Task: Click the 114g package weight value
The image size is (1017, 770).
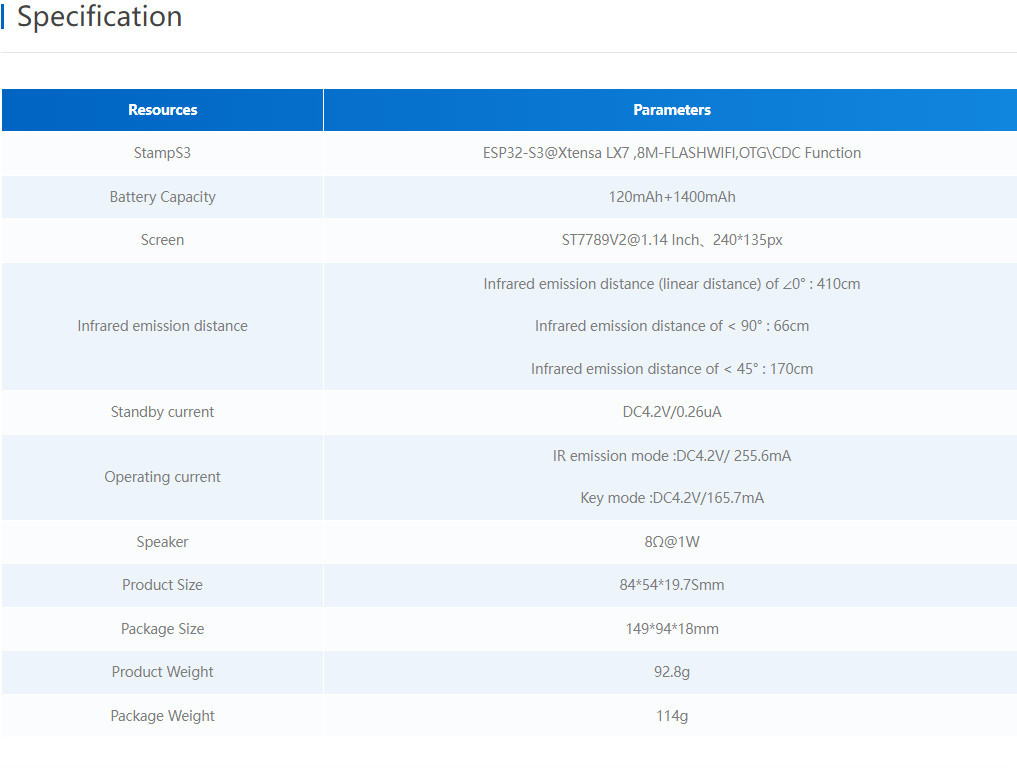Action: click(x=671, y=716)
